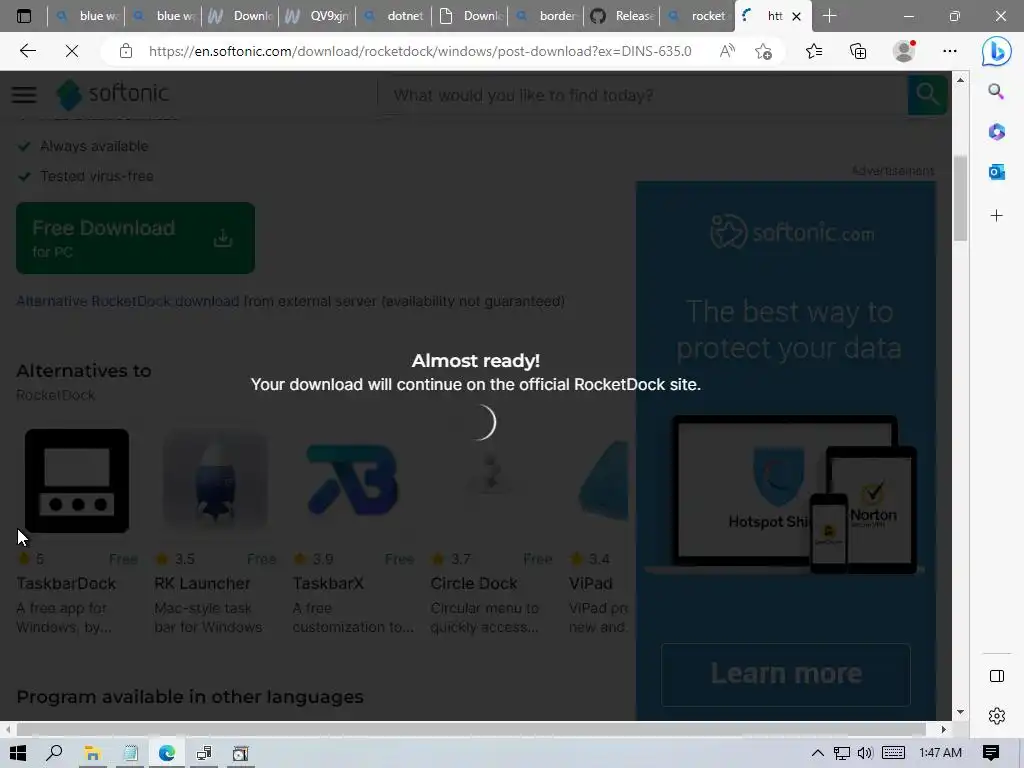Open RK Launcher app thumbnail
The width and height of the screenshot is (1024, 768).
pos(216,481)
